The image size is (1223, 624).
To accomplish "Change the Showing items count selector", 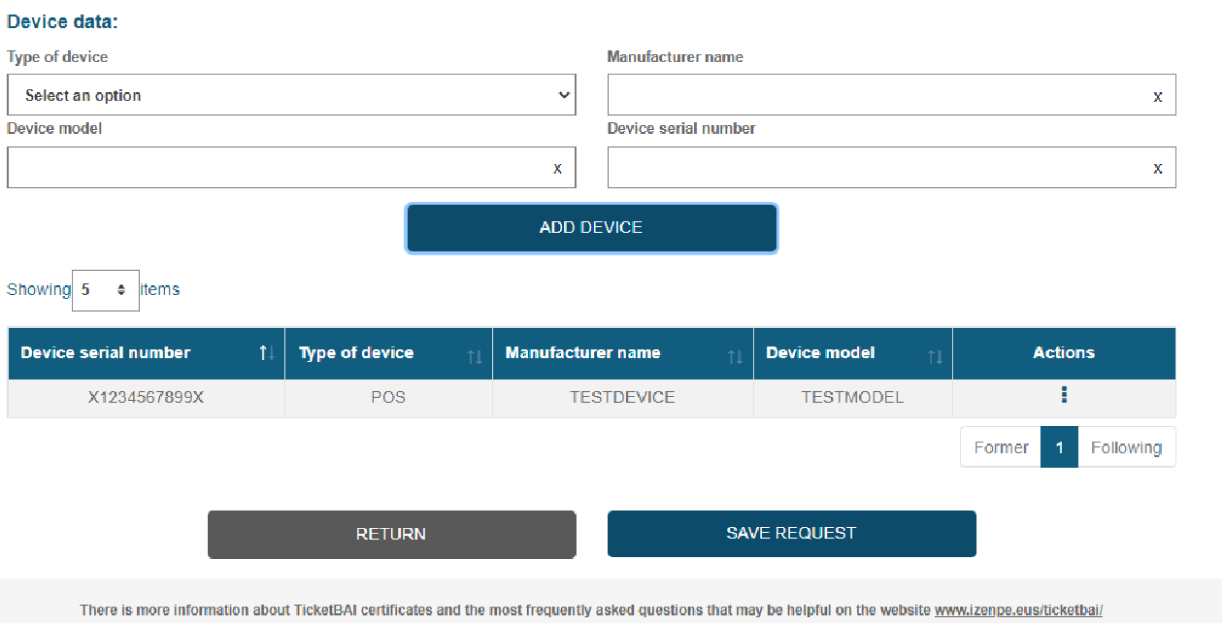I will point(105,290).
